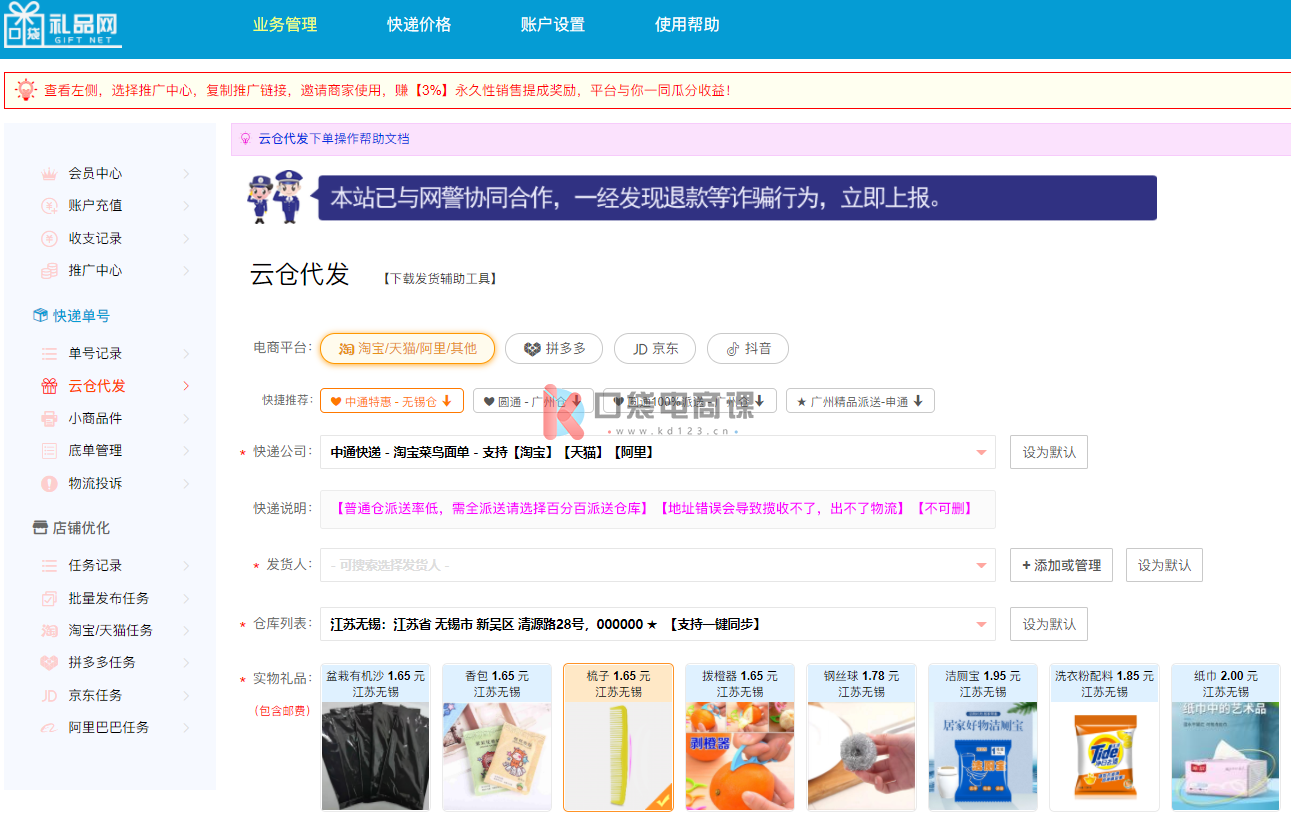Image resolution: width=1291 pixels, height=827 pixels.
Task: Click the red promotion notice text
Action: (x=388, y=91)
